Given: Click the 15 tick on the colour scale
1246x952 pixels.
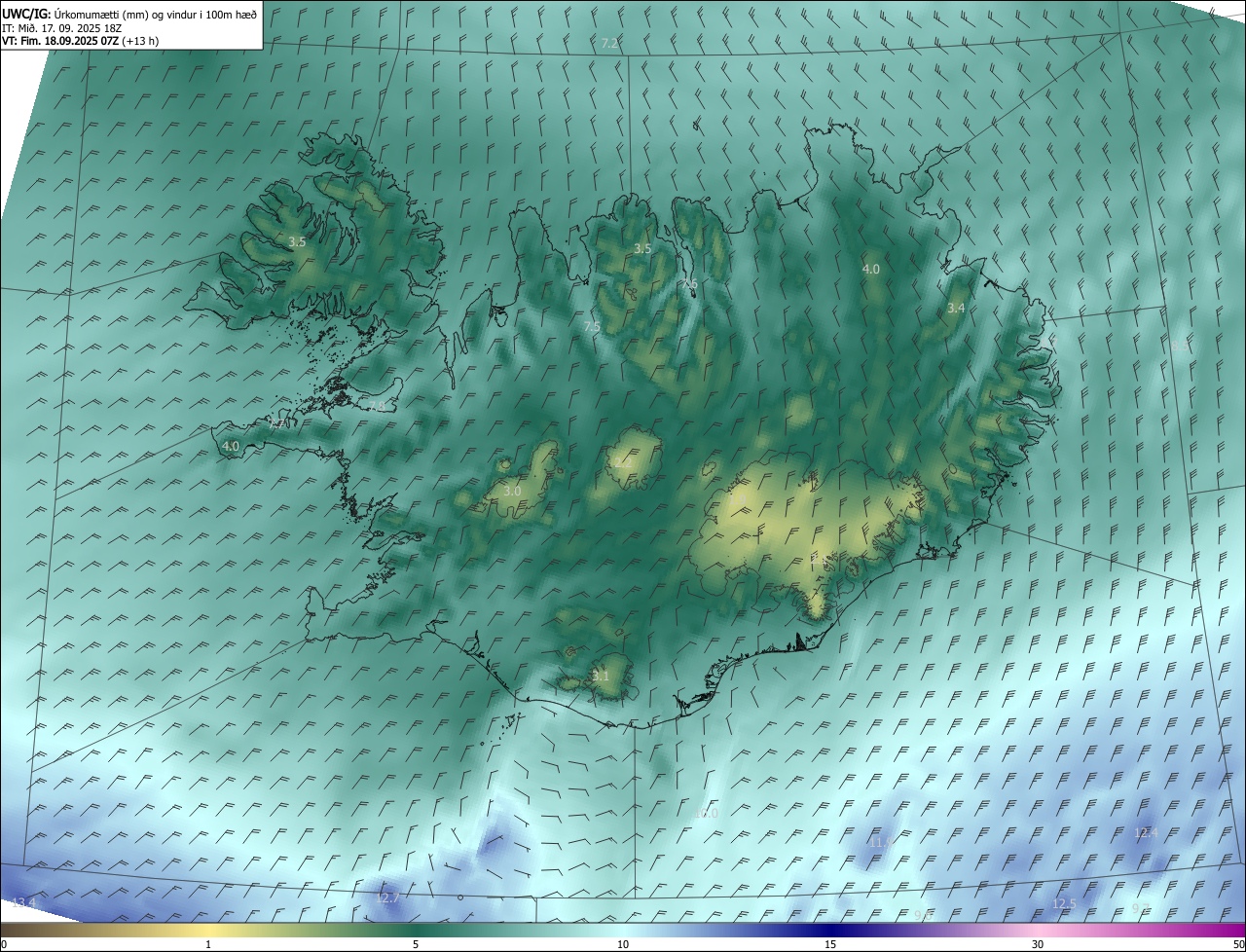Looking at the screenshot, I should [830, 944].
